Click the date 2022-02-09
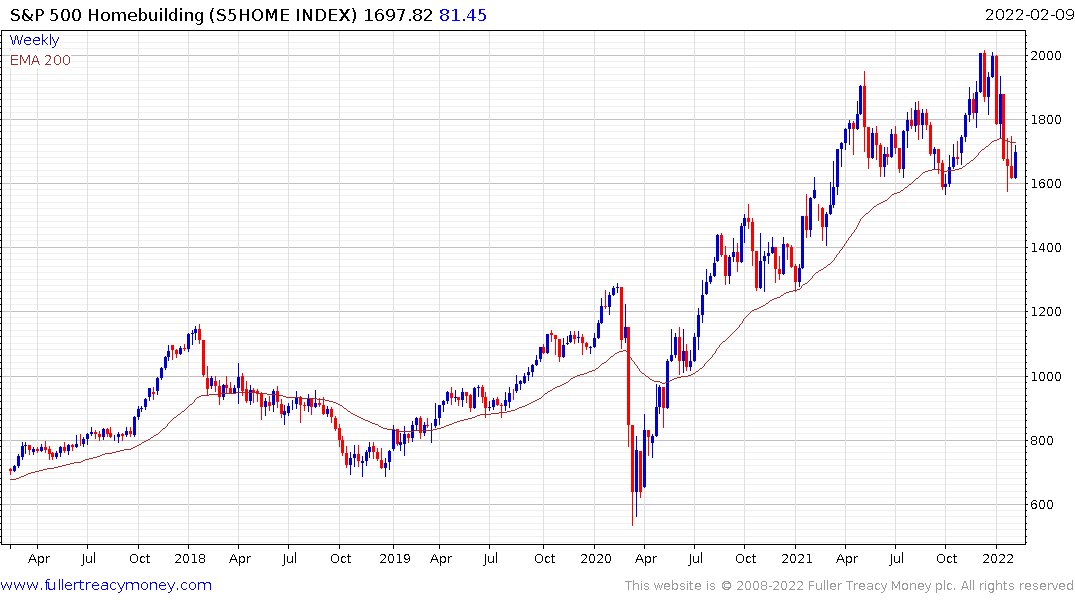 click(1029, 15)
